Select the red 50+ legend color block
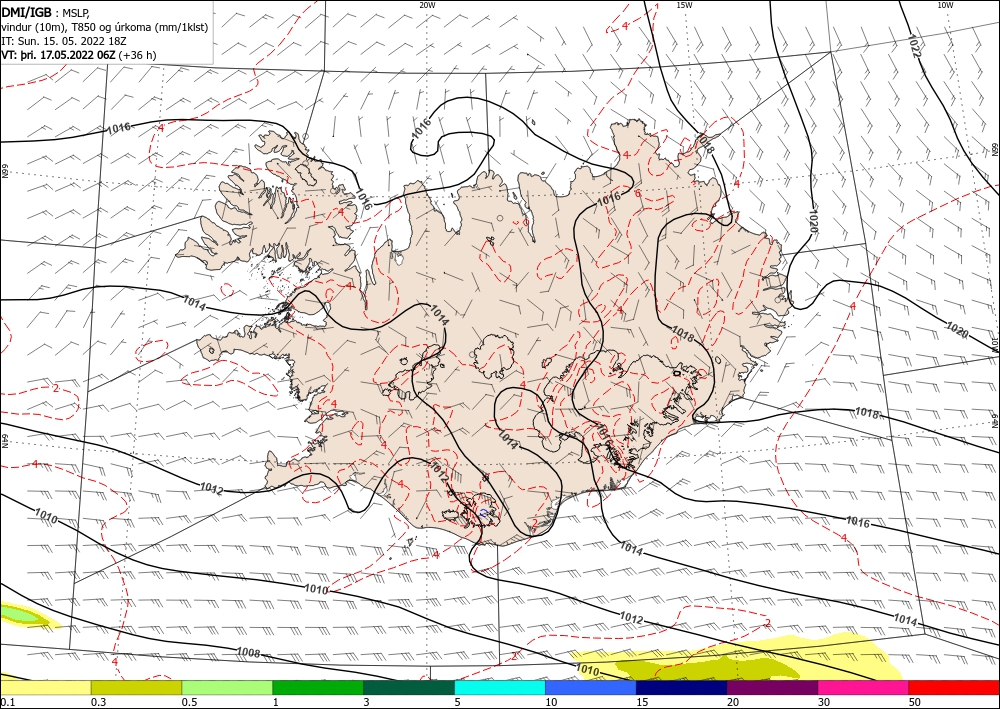The image size is (1000, 709). [954, 687]
